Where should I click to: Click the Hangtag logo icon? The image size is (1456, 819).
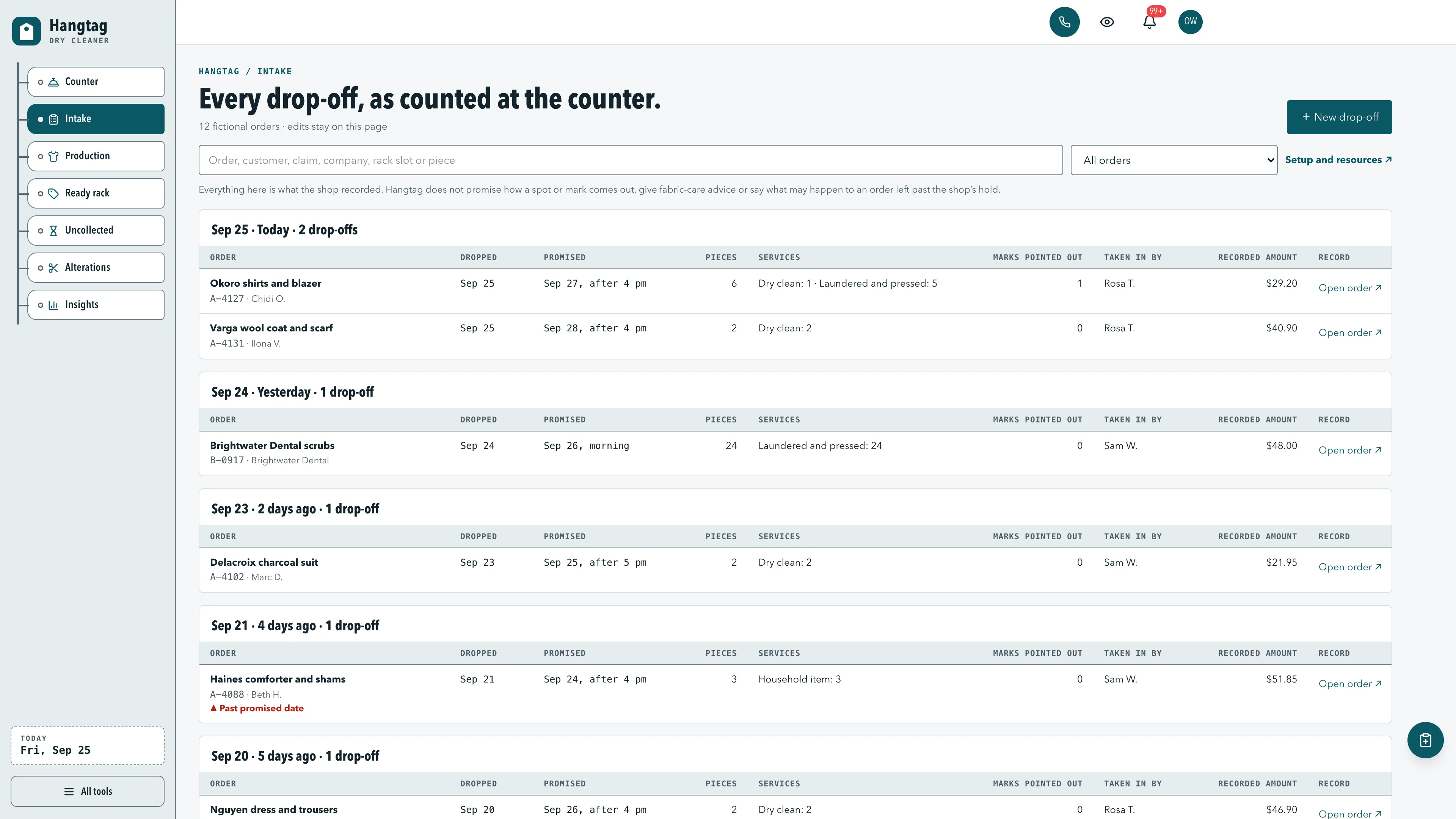[x=26, y=31]
